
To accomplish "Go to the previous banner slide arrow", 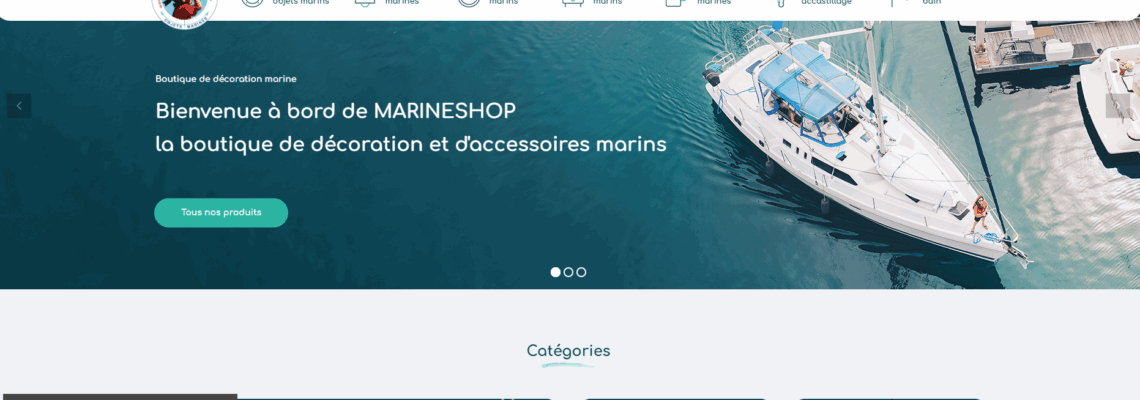I will coord(19,105).
